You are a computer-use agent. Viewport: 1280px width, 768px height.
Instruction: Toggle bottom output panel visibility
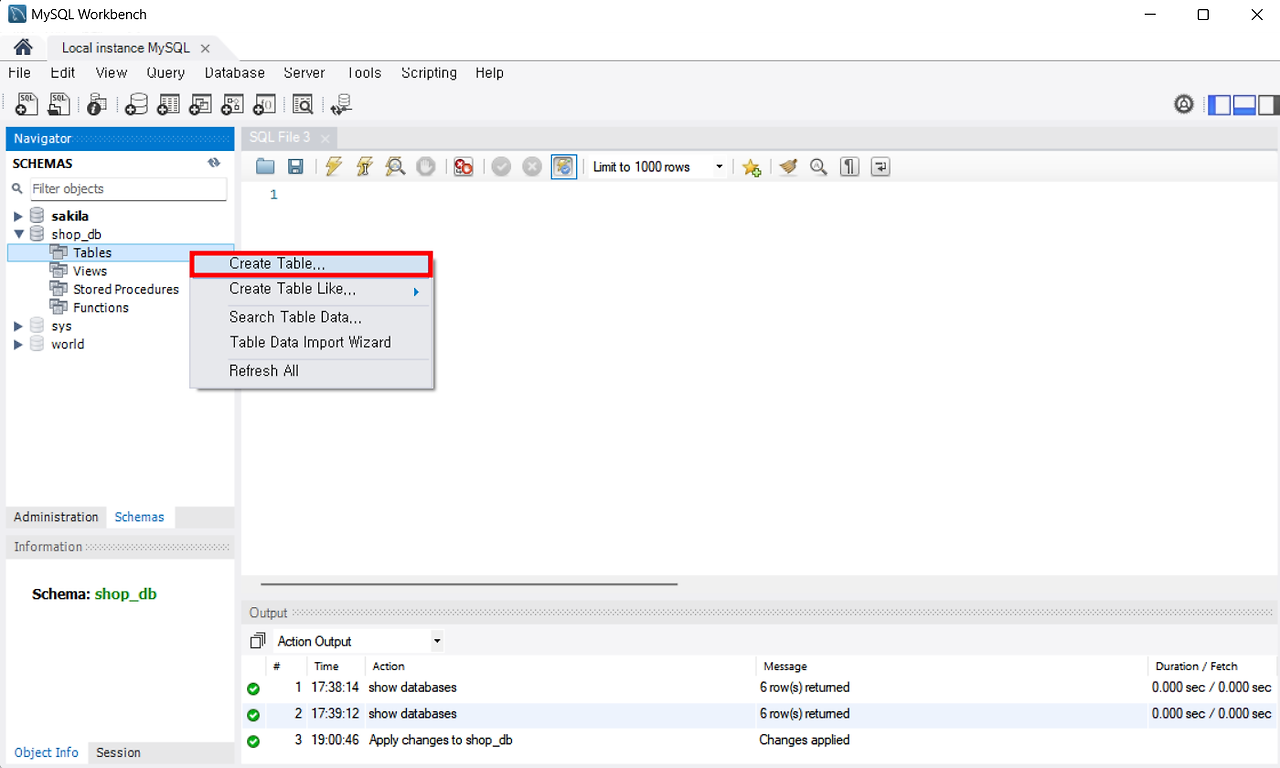(x=1244, y=105)
